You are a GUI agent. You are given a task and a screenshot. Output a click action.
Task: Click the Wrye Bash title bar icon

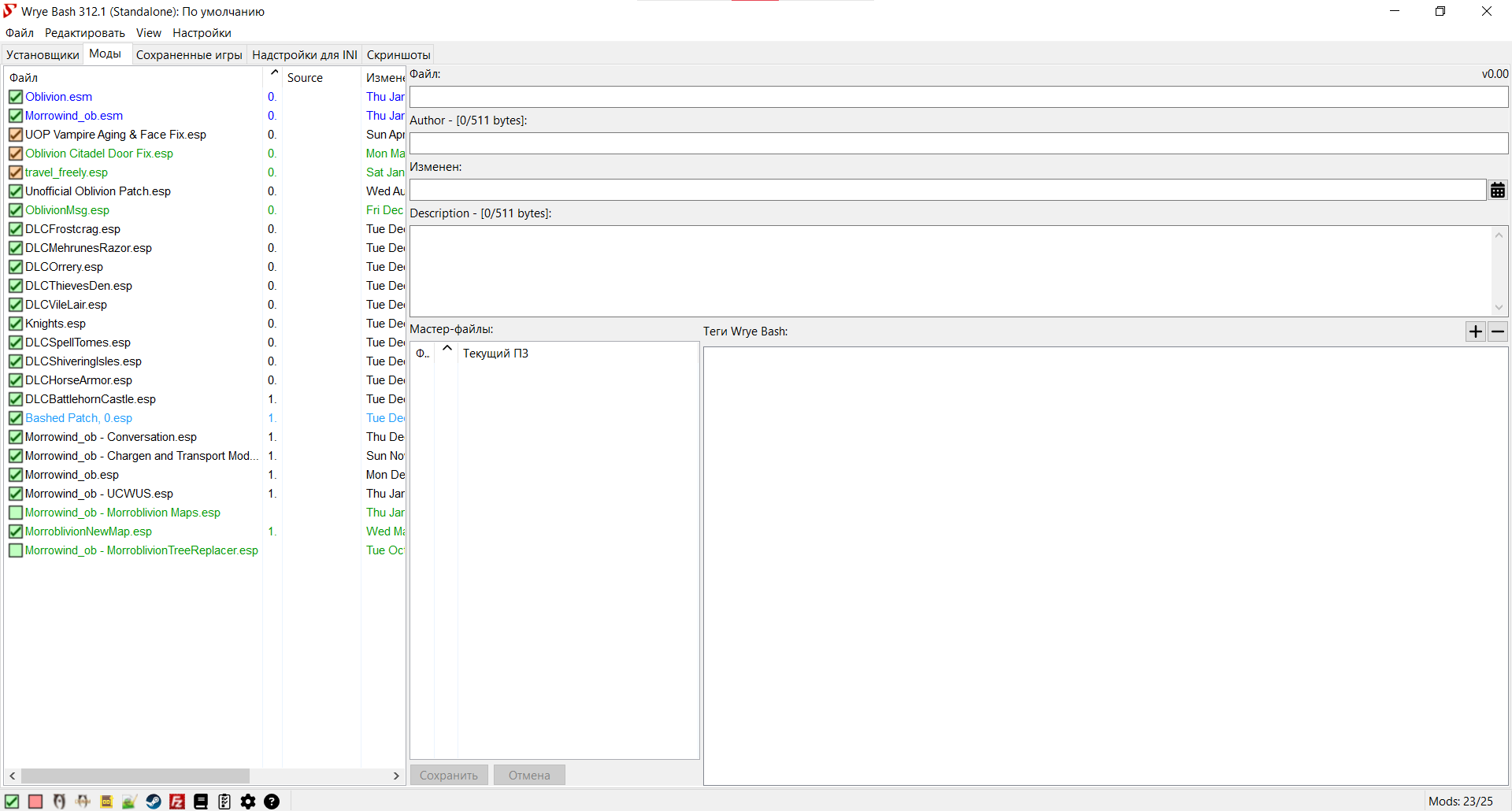click(10, 11)
